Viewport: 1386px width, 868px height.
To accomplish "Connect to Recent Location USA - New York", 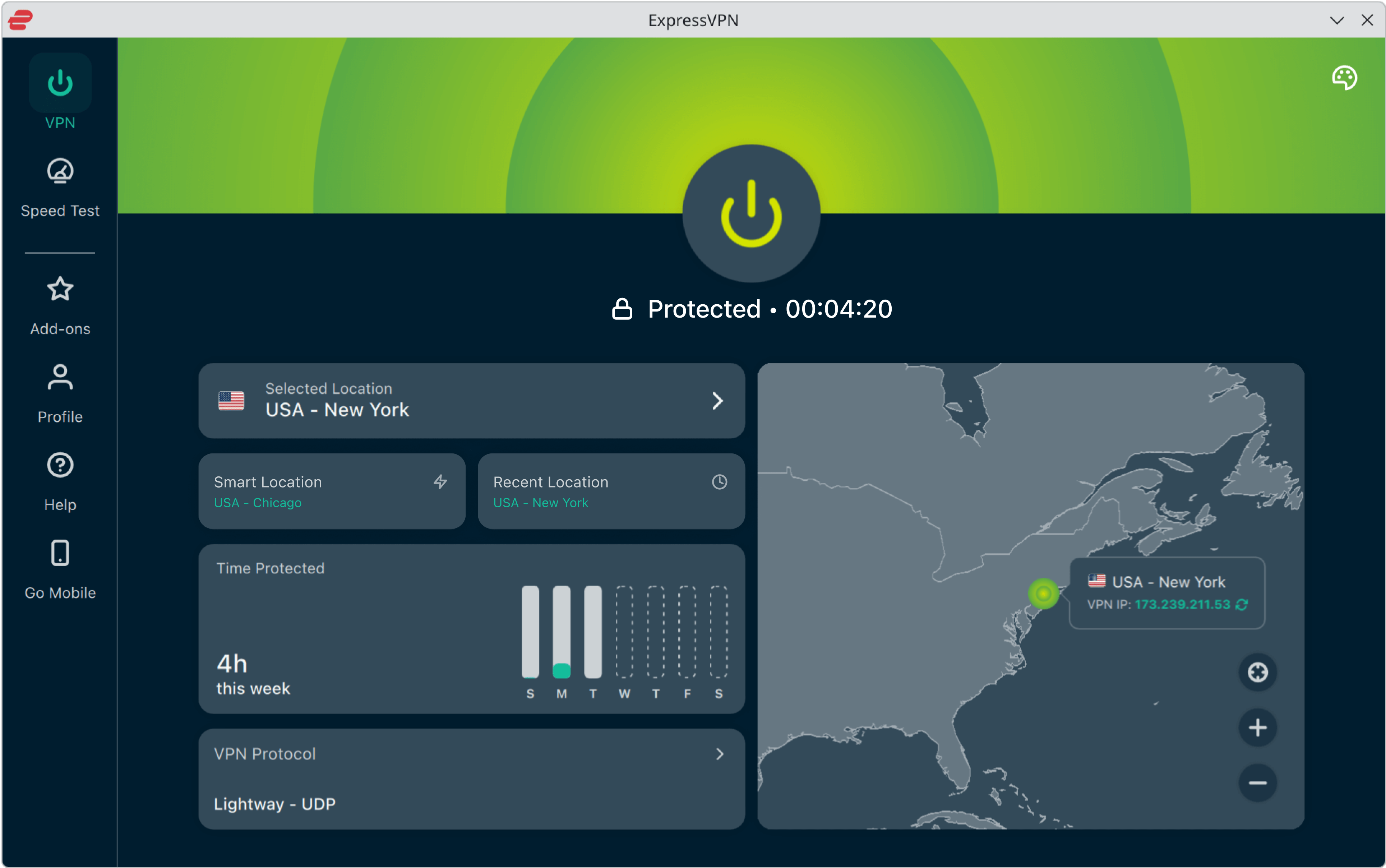I will coord(611,491).
